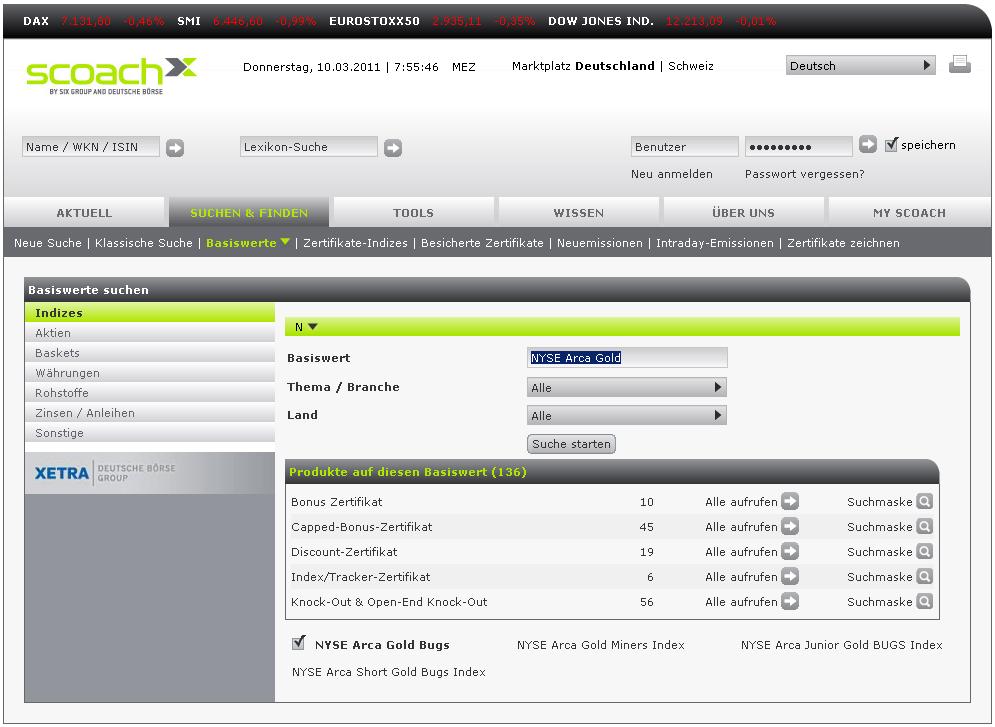Switch marketplace to Deutschland

[x=614, y=66]
